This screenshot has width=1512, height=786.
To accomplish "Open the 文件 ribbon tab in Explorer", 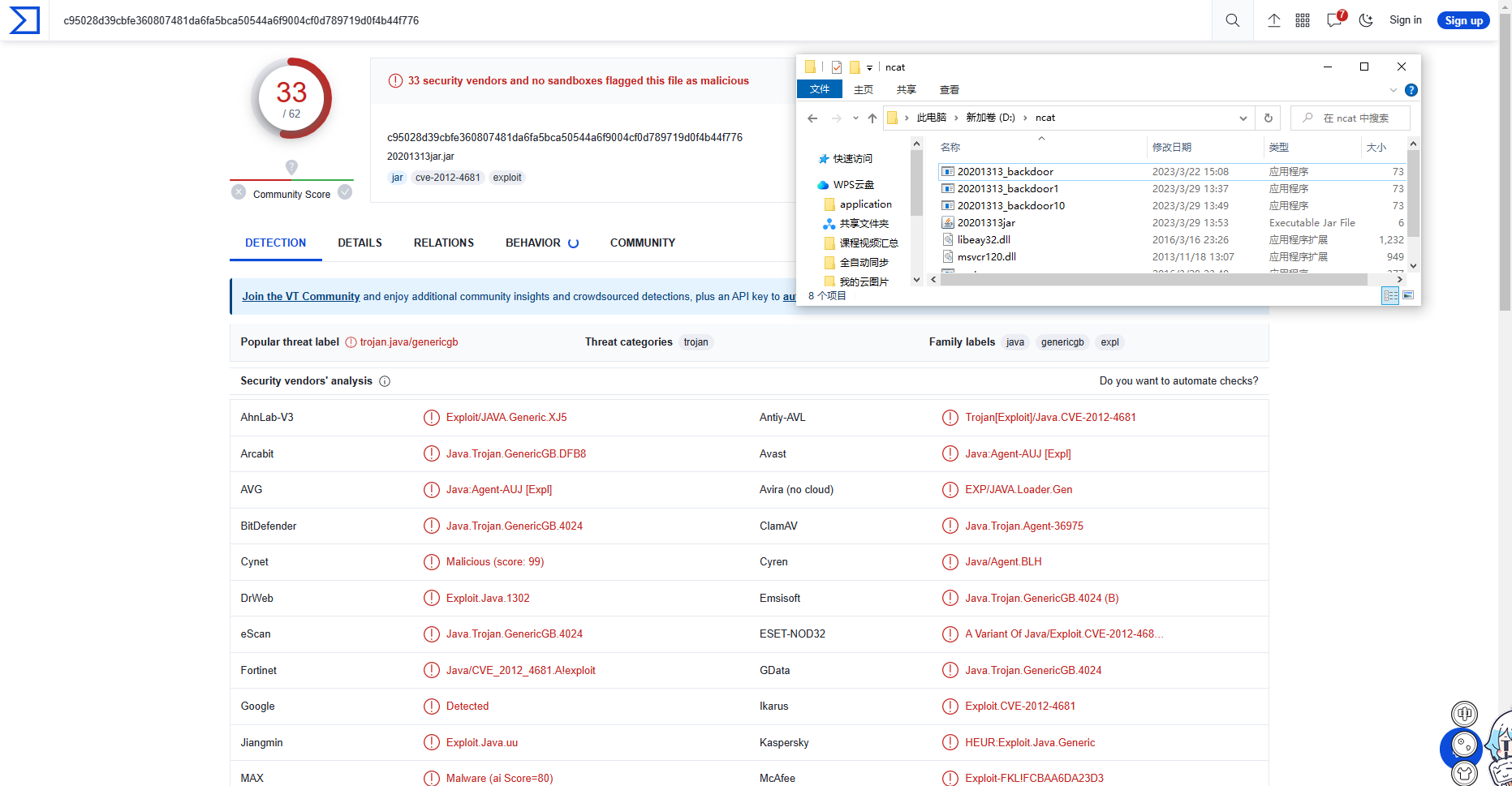I will pyautogui.click(x=820, y=89).
